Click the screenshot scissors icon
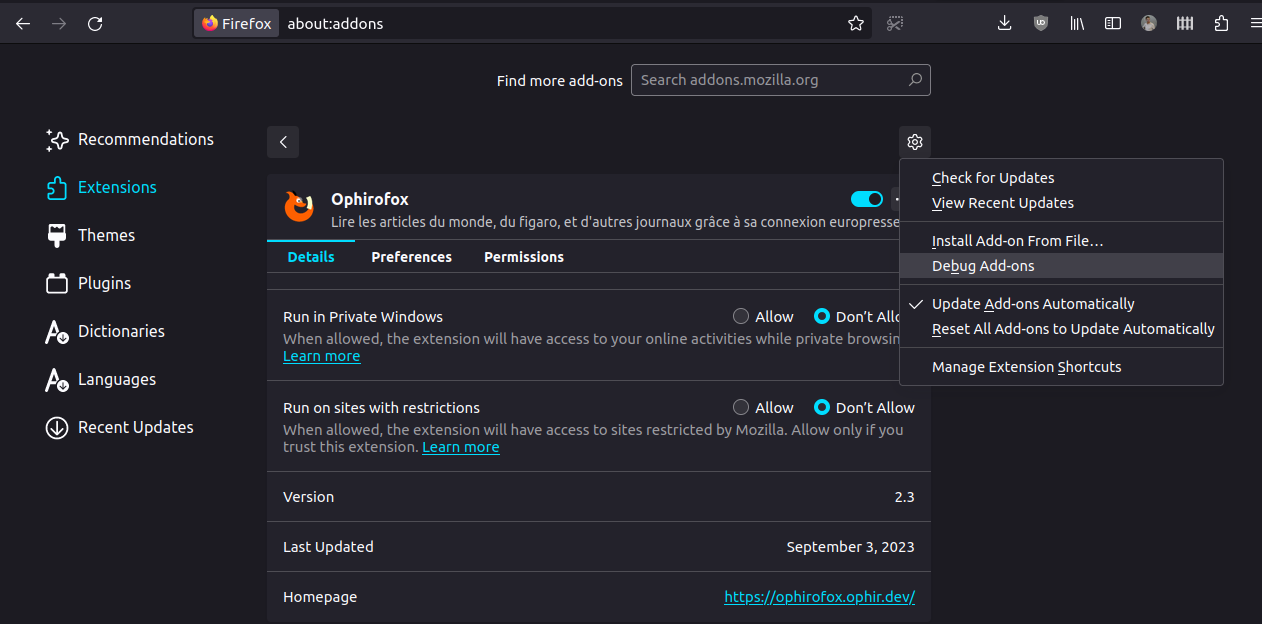Image resolution: width=1262 pixels, height=624 pixels. [895, 23]
